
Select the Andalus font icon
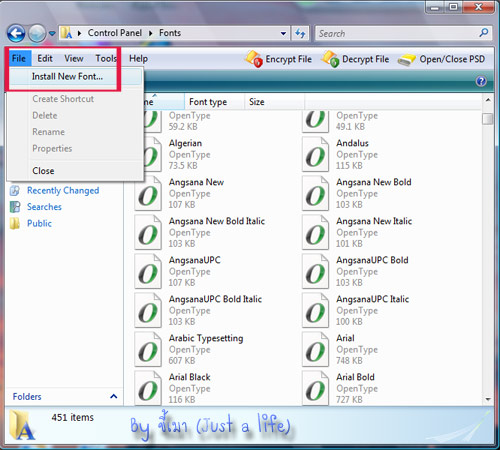pos(315,154)
